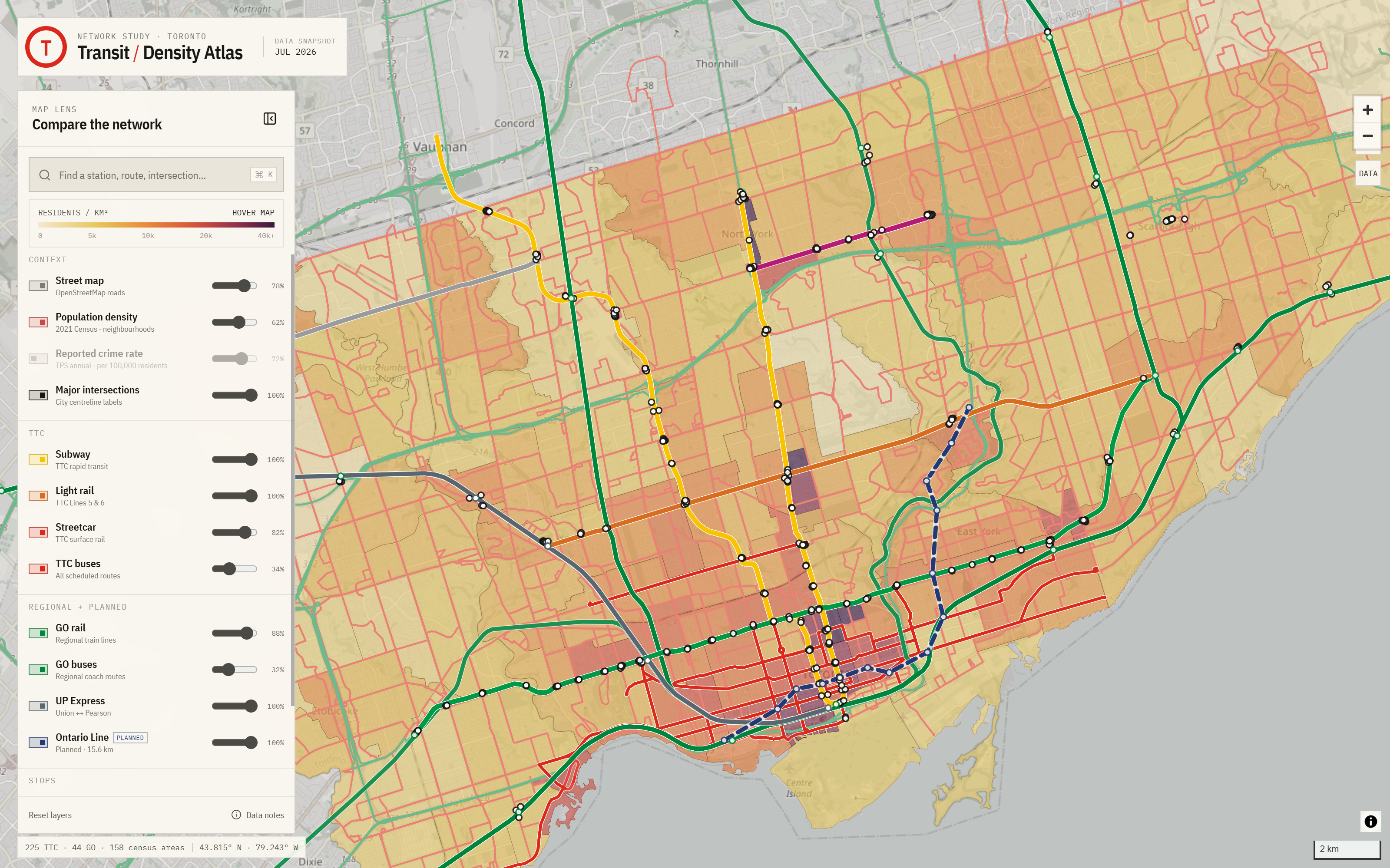Click the Subway layer label
Viewport: 1390px width, 868px height.
[x=73, y=454]
